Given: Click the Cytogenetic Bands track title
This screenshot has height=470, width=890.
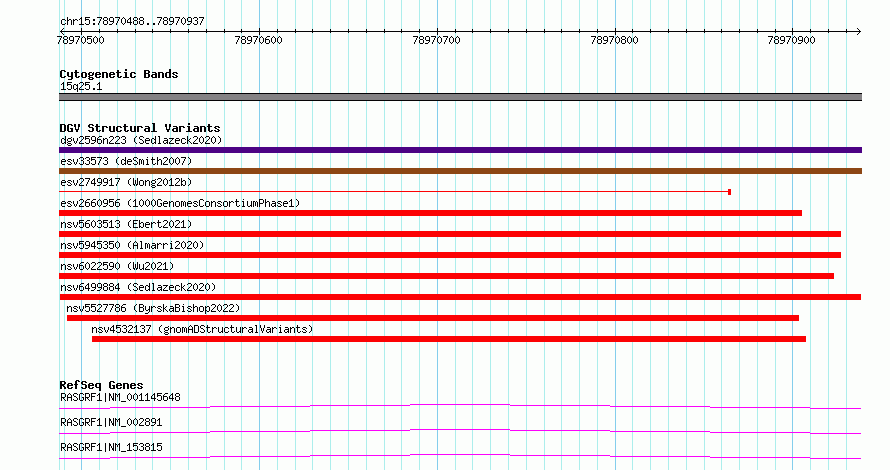Looking at the screenshot, I should [119, 74].
